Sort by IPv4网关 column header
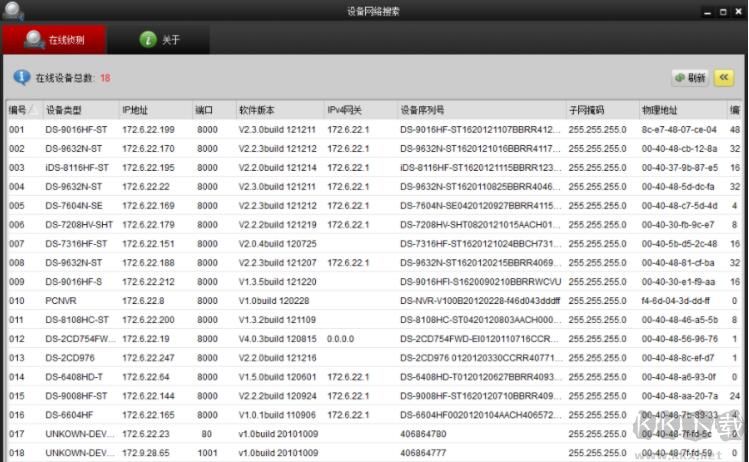The width and height of the screenshot is (749, 462). 361,110
